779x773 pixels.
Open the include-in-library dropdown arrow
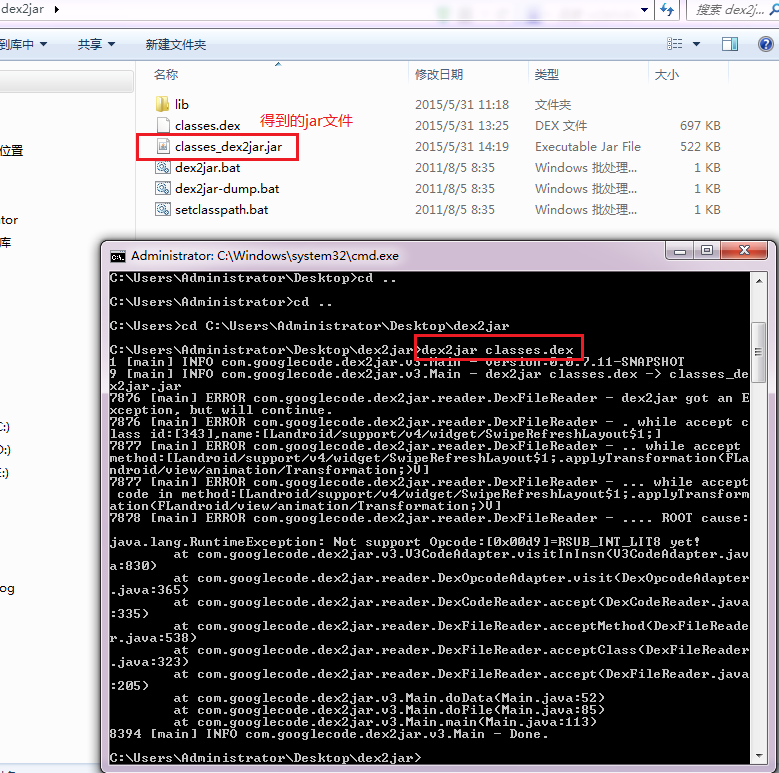(44, 44)
